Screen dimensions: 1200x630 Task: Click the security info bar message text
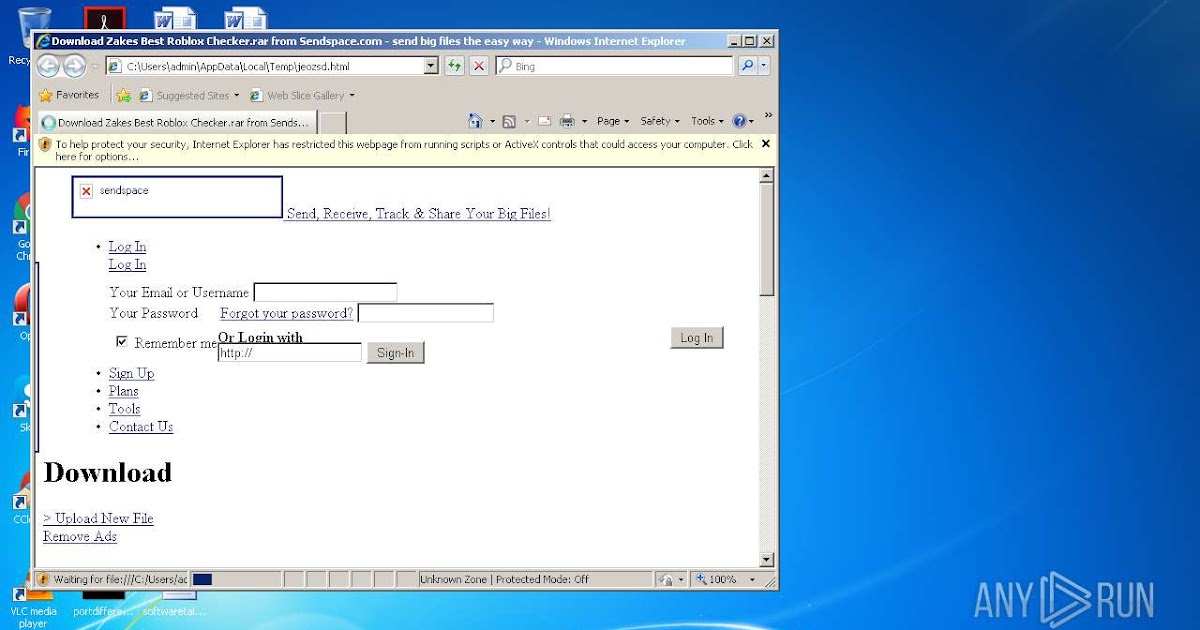point(404,150)
